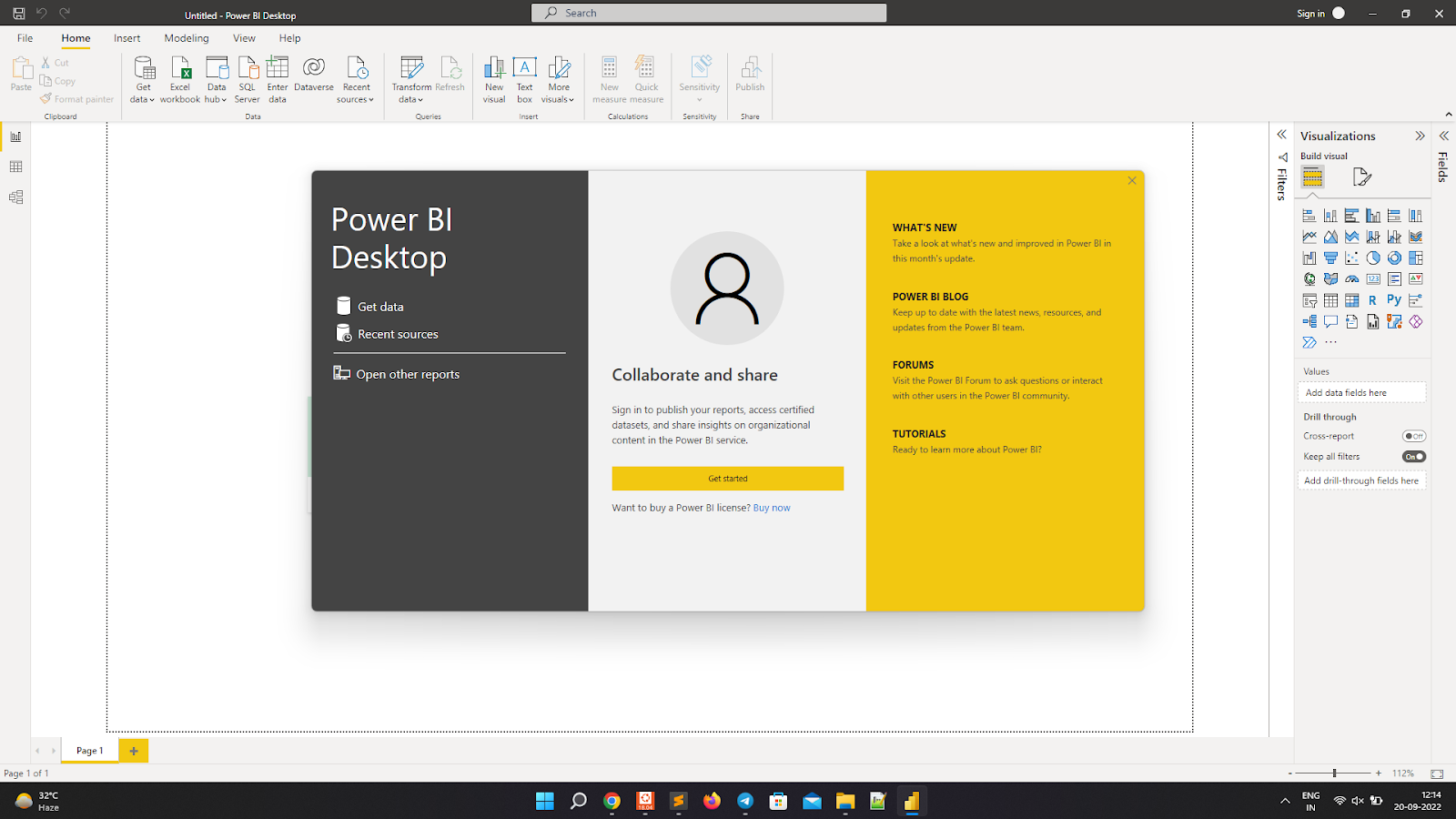
Task: Select the Power Apps visual
Action: click(1416, 321)
